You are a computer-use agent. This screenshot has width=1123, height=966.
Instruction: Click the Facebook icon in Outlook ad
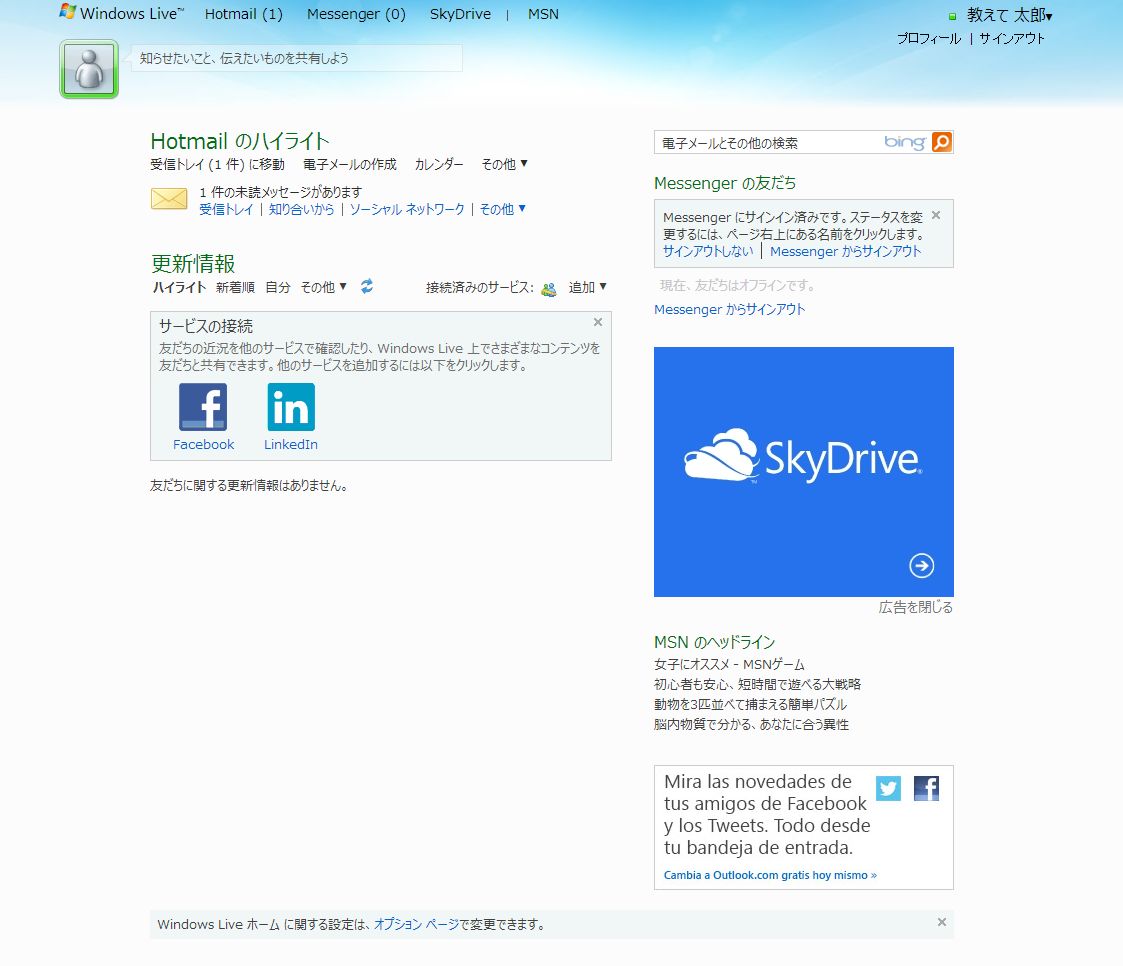pyautogui.click(x=926, y=788)
